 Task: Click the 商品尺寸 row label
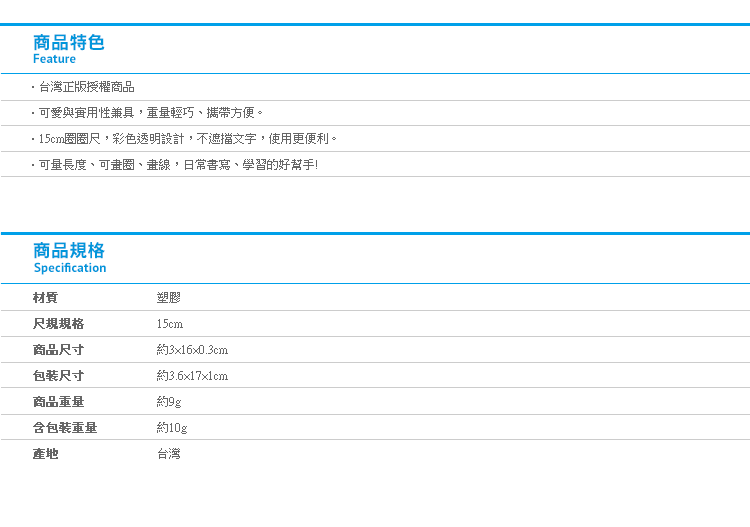pos(58,350)
